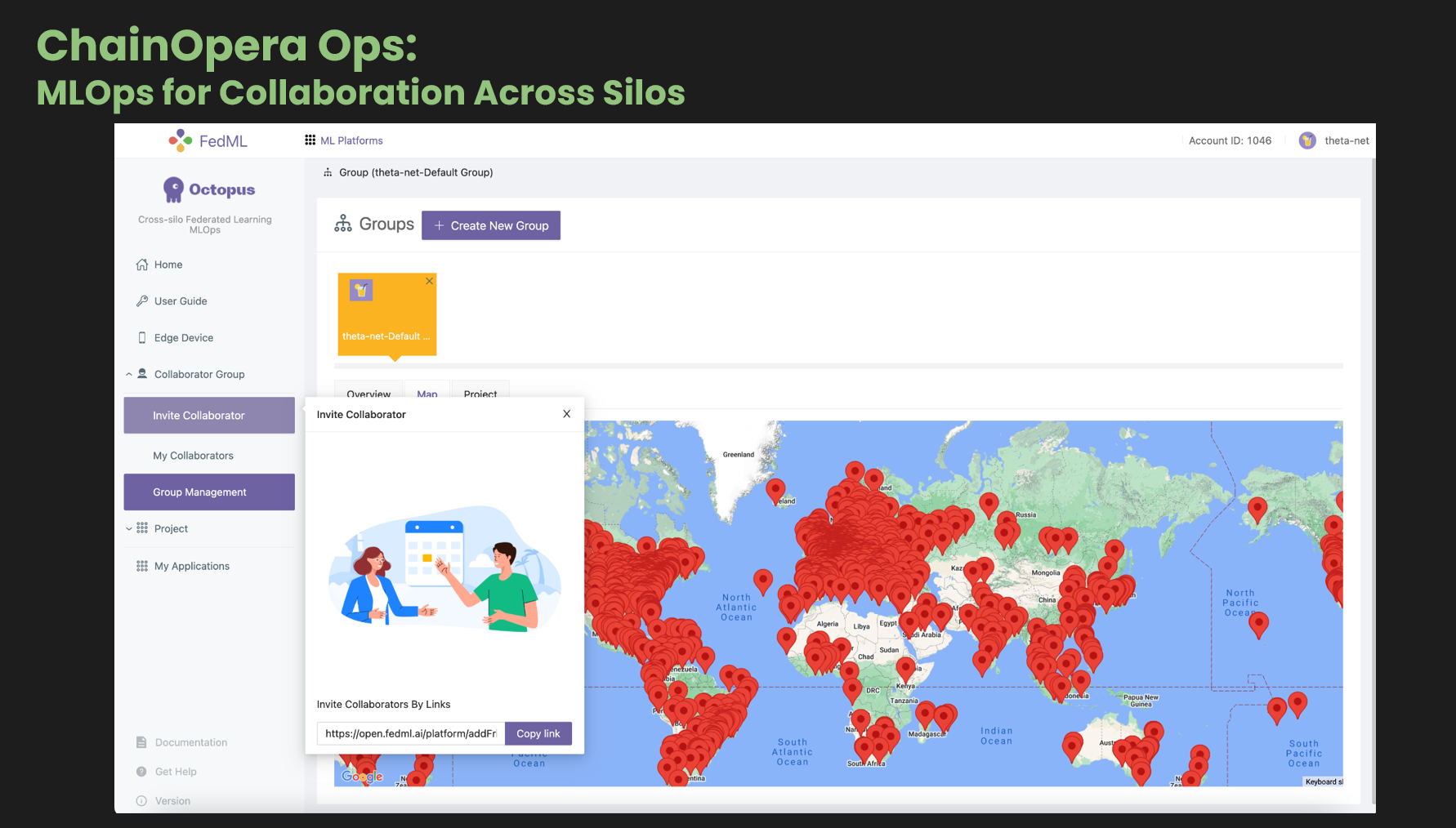1456x828 pixels.
Task: Select the theta-net-Default group card
Action: point(386,315)
